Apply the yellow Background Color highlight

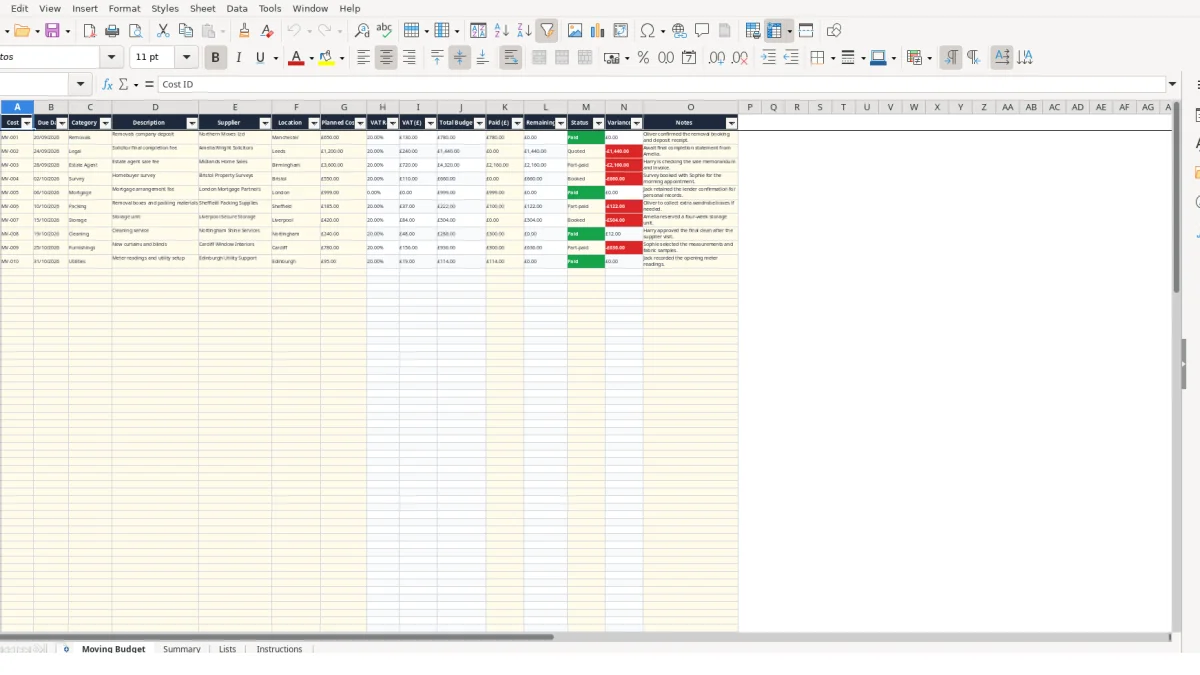326,58
